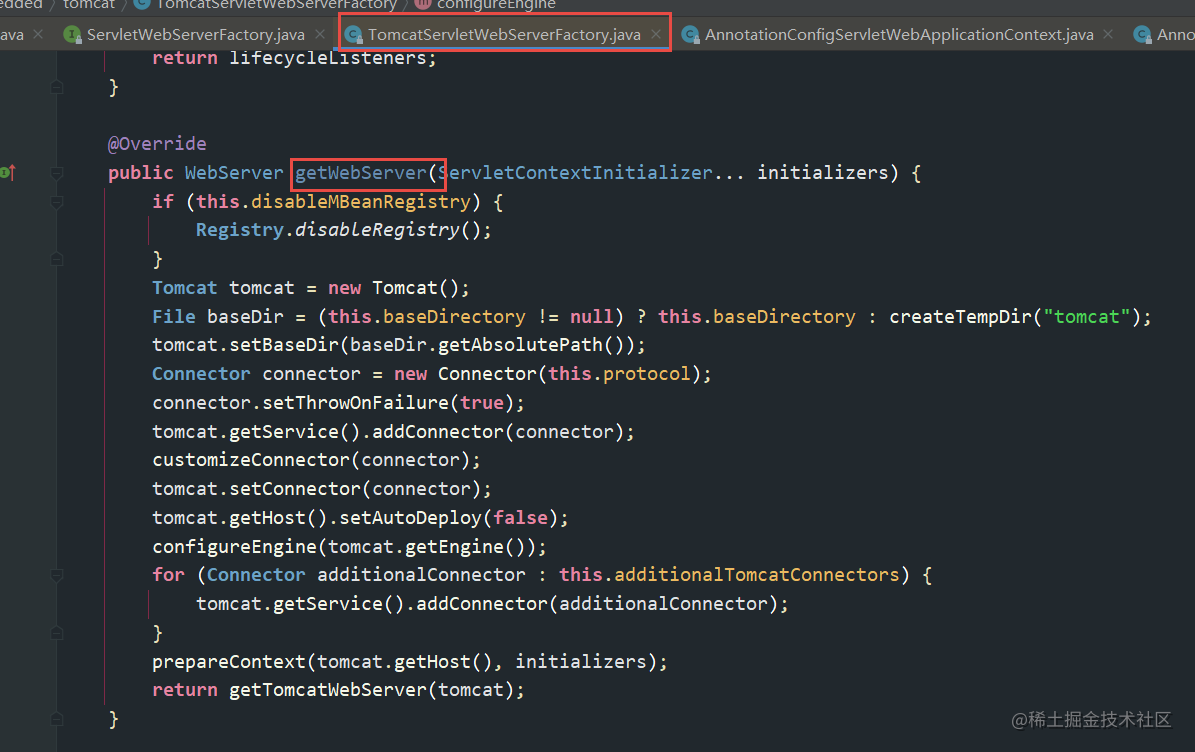Collapse the for additionalConnector loop fold marker
Image resolution: width=1195 pixels, height=752 pixels.
[x=56, y=575]
